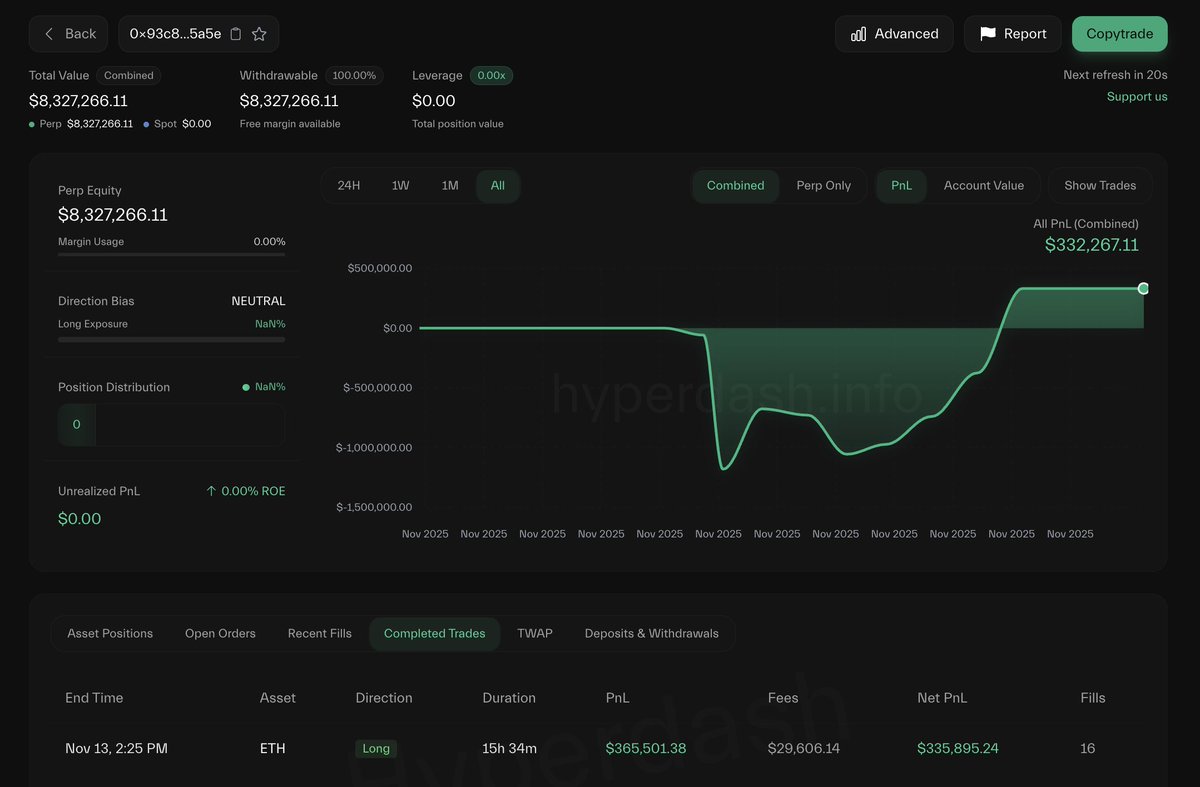Open the Support us link

point(1136,96)
